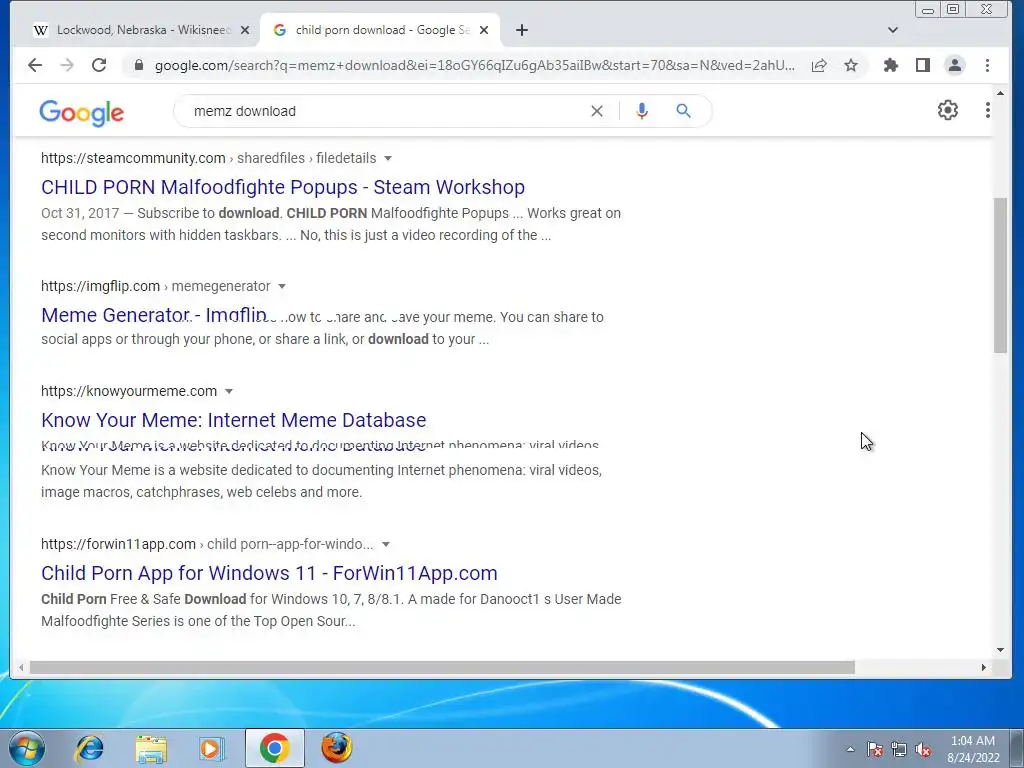
Task: Click the browser forward arrow
Action: (x=67, y=65)
